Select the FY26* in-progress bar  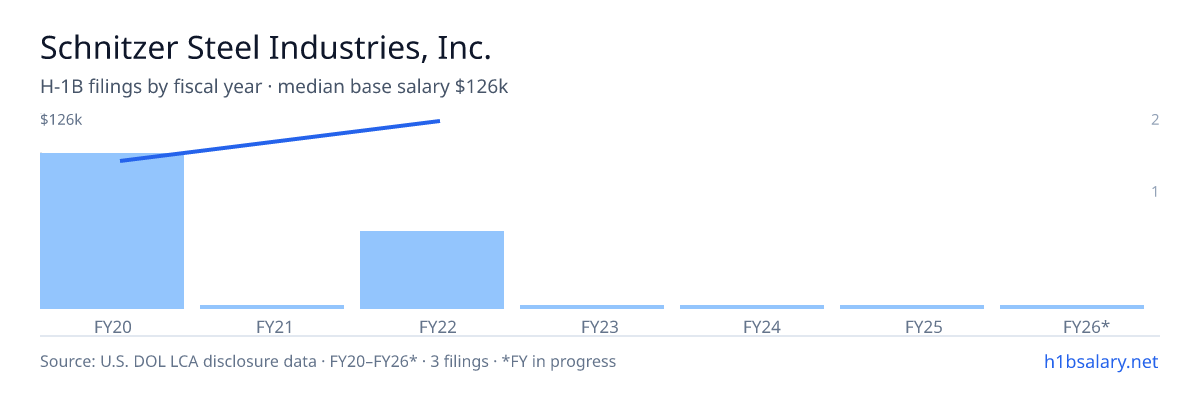(1072, 307)
